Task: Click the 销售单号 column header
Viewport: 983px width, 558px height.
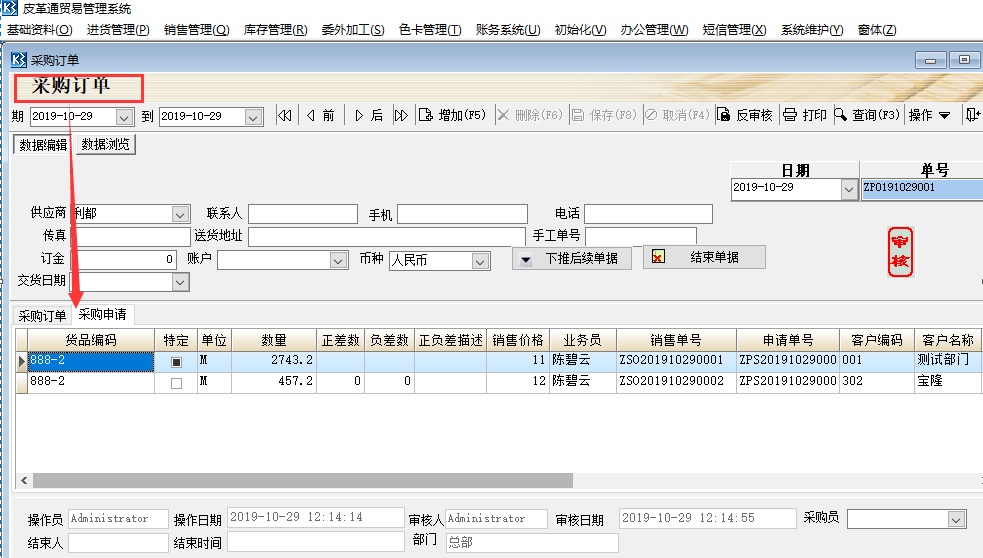Action: tap(676, 340)
